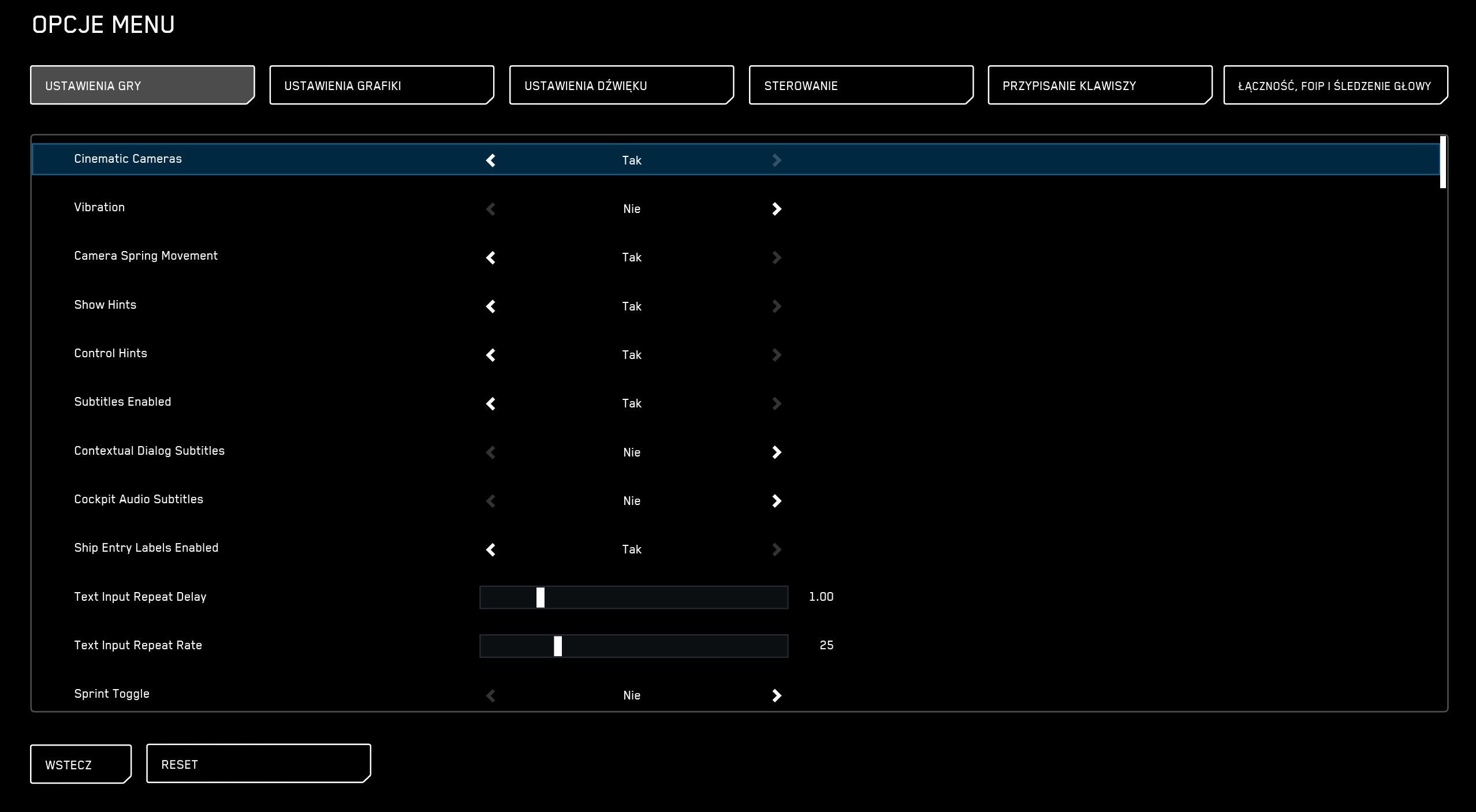Click the Nie value for Contextual Dialog Subtitles
This screenshot has height=812, width=1476.
[x=632, y=452]
